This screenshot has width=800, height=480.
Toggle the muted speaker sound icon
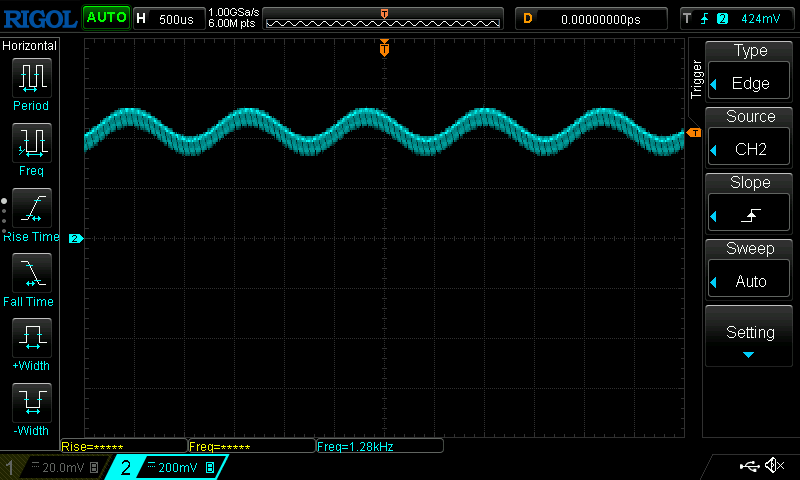pos(774,466)
